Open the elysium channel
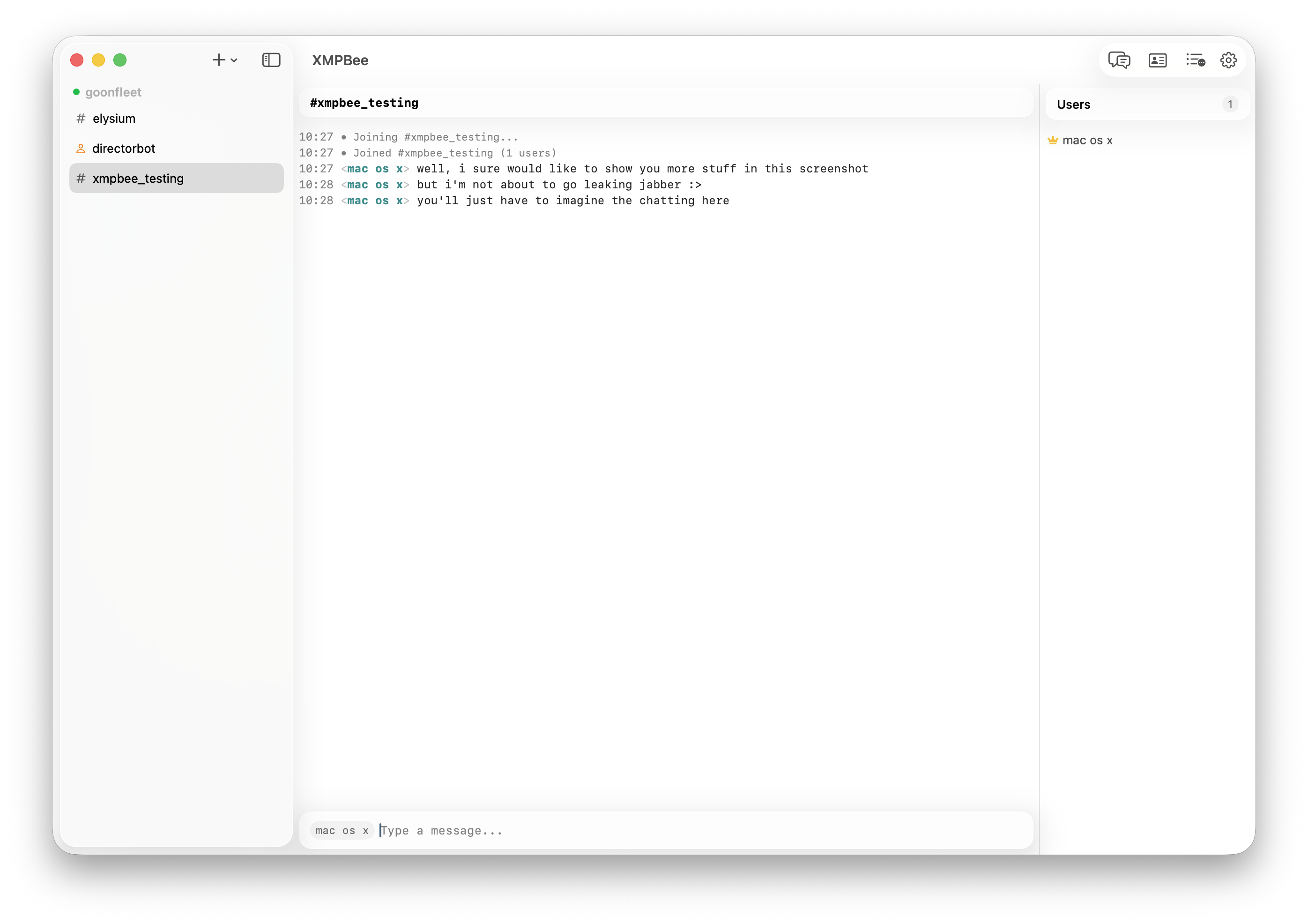Screen dimensions: 1308x924 point(176,119)
